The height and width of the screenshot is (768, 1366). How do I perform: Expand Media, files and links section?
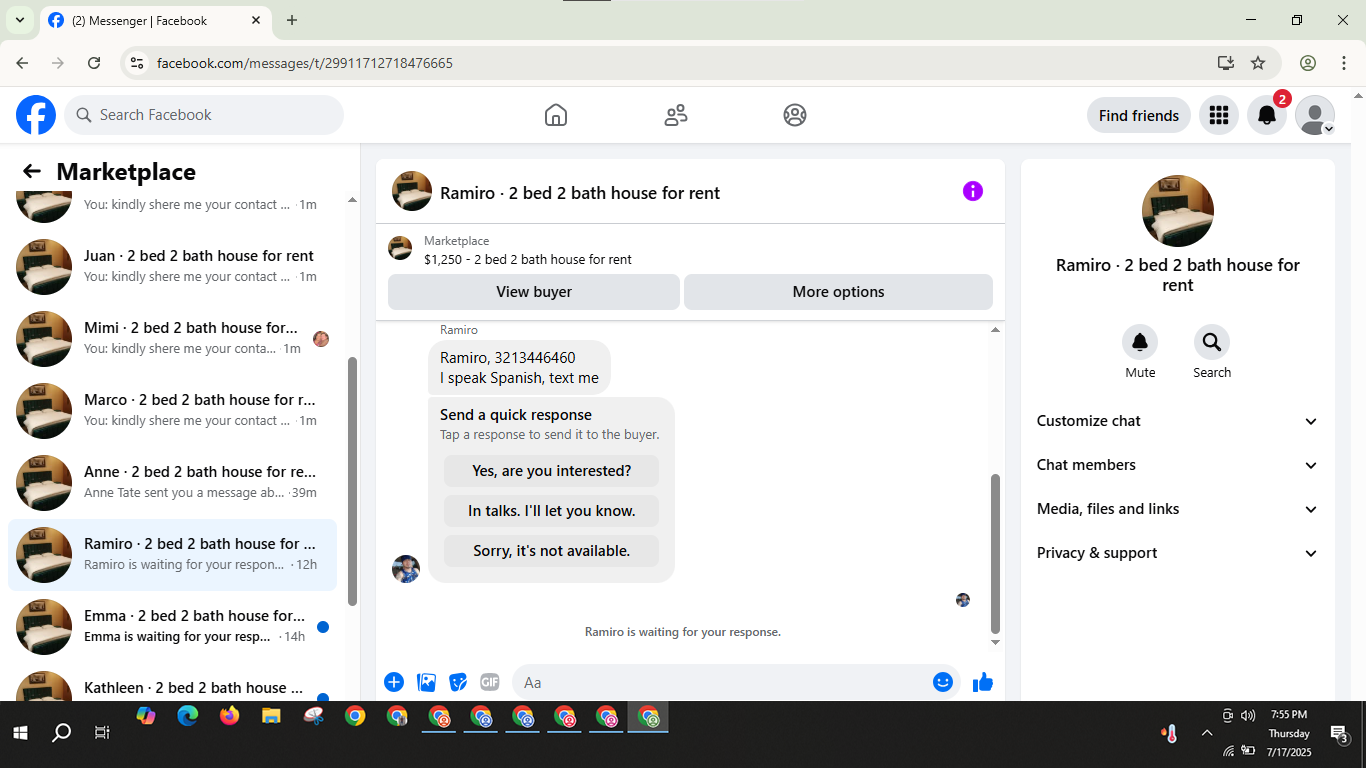coord(1178,509)
